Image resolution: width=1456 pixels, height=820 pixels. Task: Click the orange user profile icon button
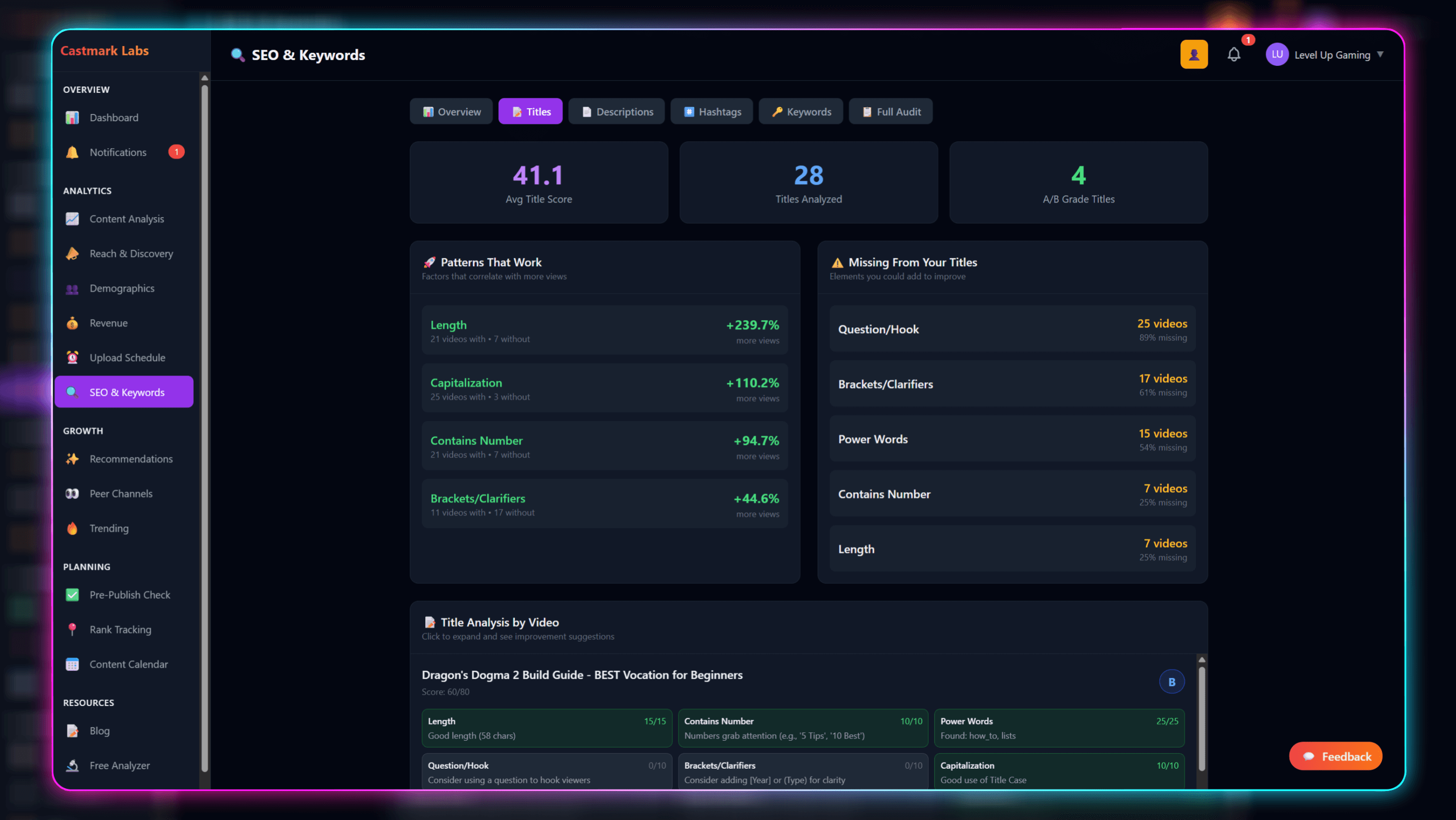tap(1194, 54)
